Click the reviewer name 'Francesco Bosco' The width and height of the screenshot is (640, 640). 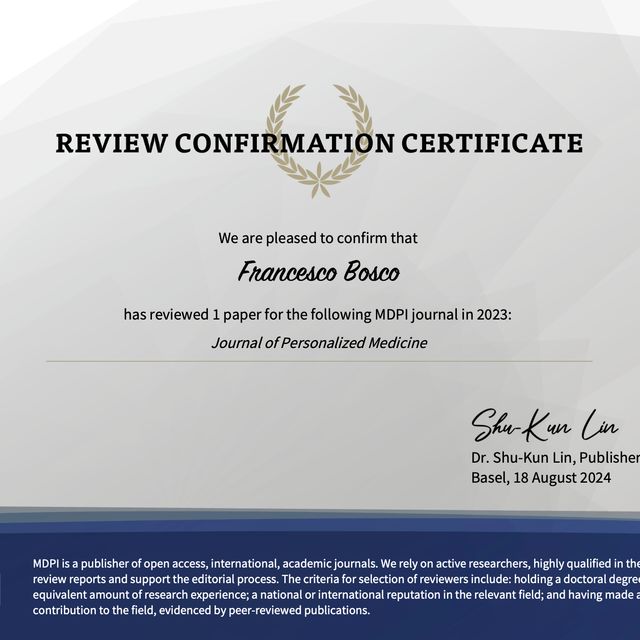tap(319, 272)
